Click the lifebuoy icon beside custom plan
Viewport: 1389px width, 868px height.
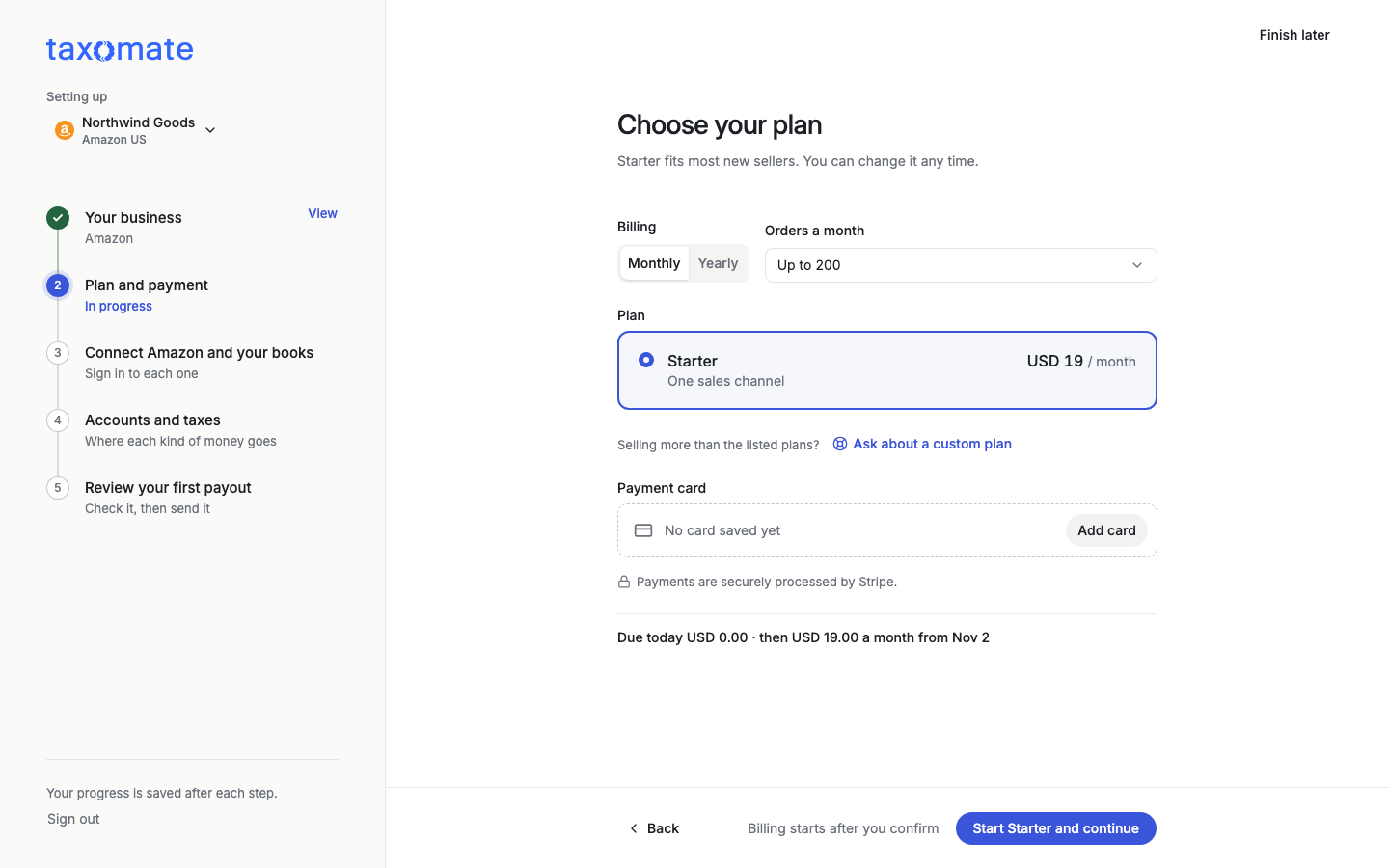click(840, 444)
